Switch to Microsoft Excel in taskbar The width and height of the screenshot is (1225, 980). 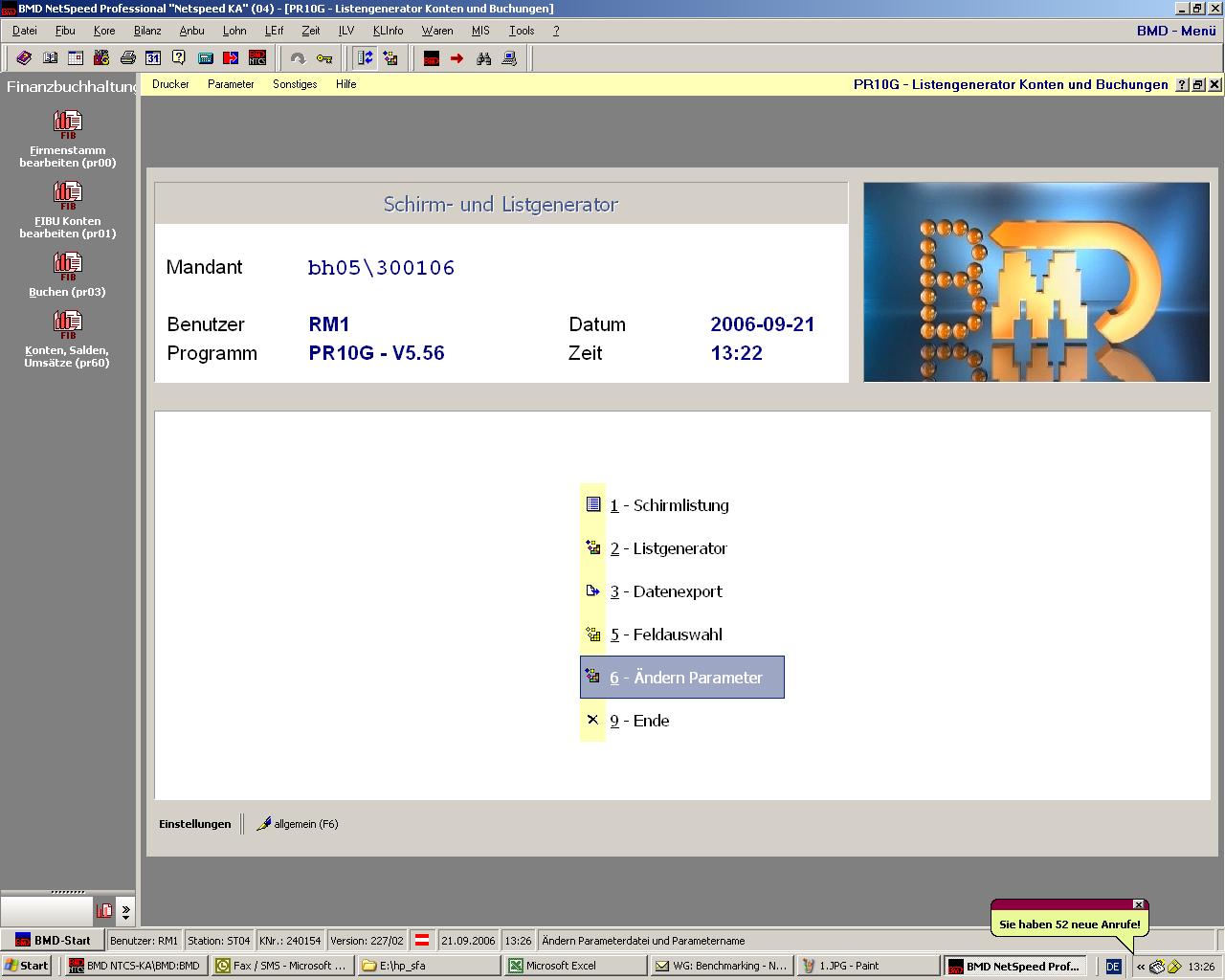574,966
